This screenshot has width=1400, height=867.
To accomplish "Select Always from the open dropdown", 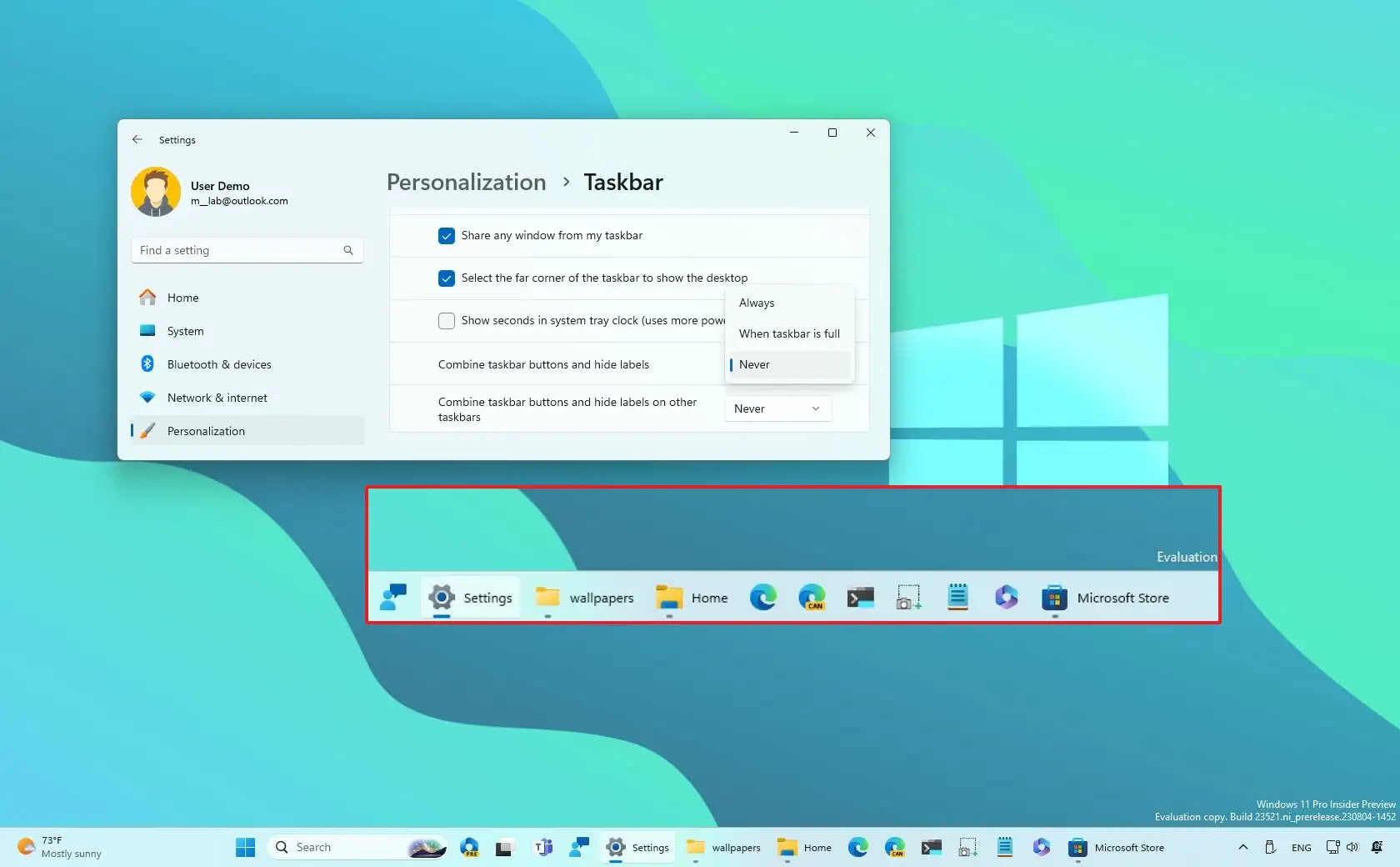I will click(x=756, y=303).
